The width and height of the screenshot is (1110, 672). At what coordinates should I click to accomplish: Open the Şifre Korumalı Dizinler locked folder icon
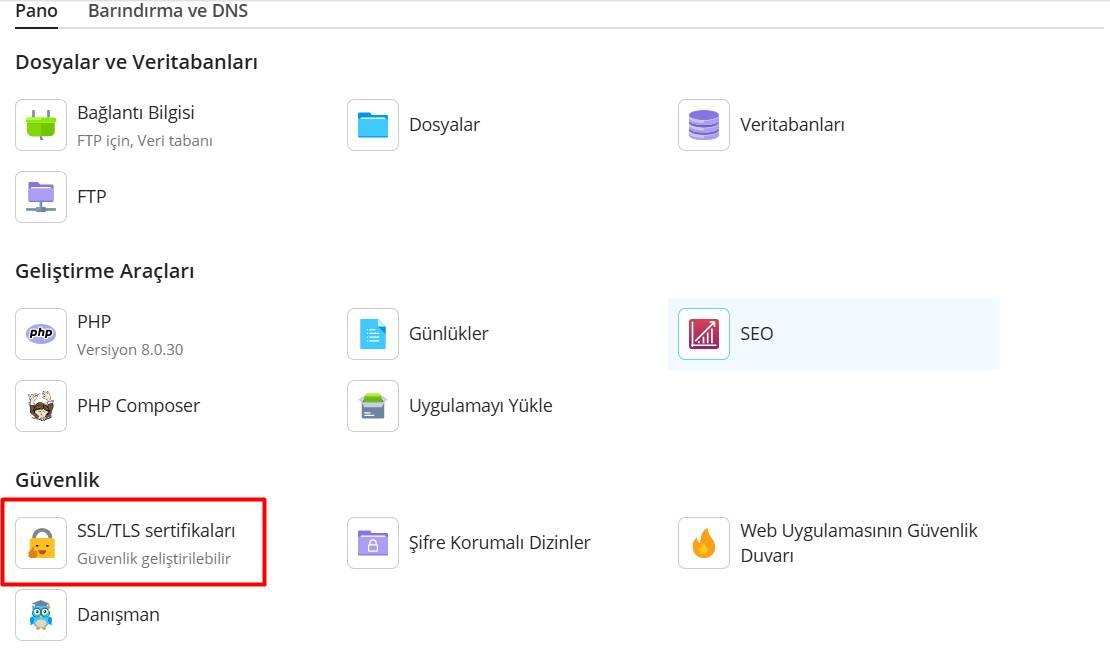pyautogui.click(x=372, y=543)
